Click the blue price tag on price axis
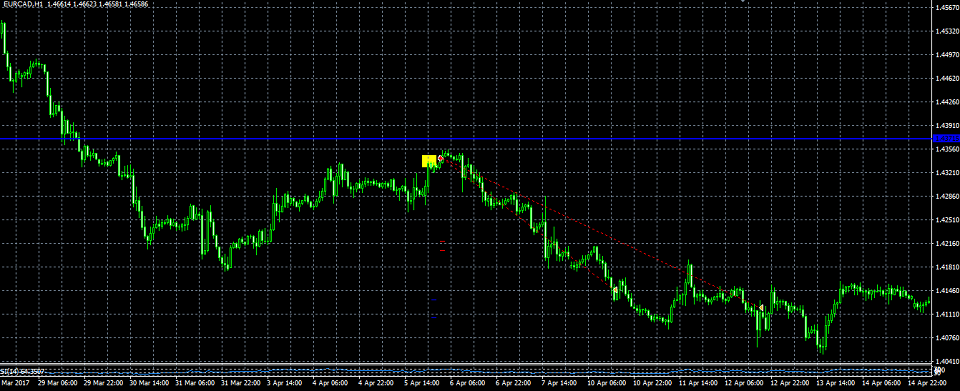This screenshot has height=391, width=960. click(x=945, y=139)
